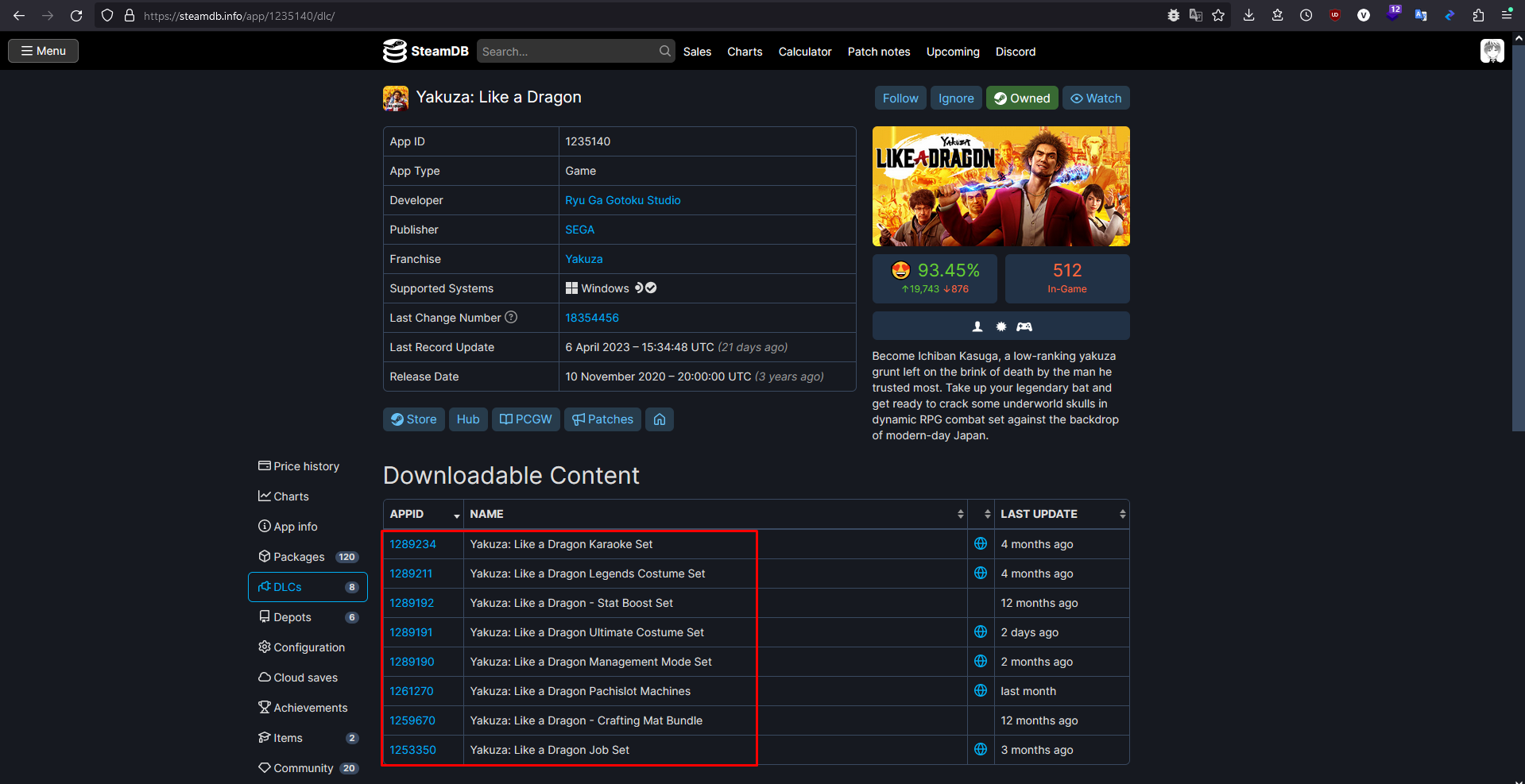
Task: Open Depots in the sidebar
Action: [x=308, y=617]
